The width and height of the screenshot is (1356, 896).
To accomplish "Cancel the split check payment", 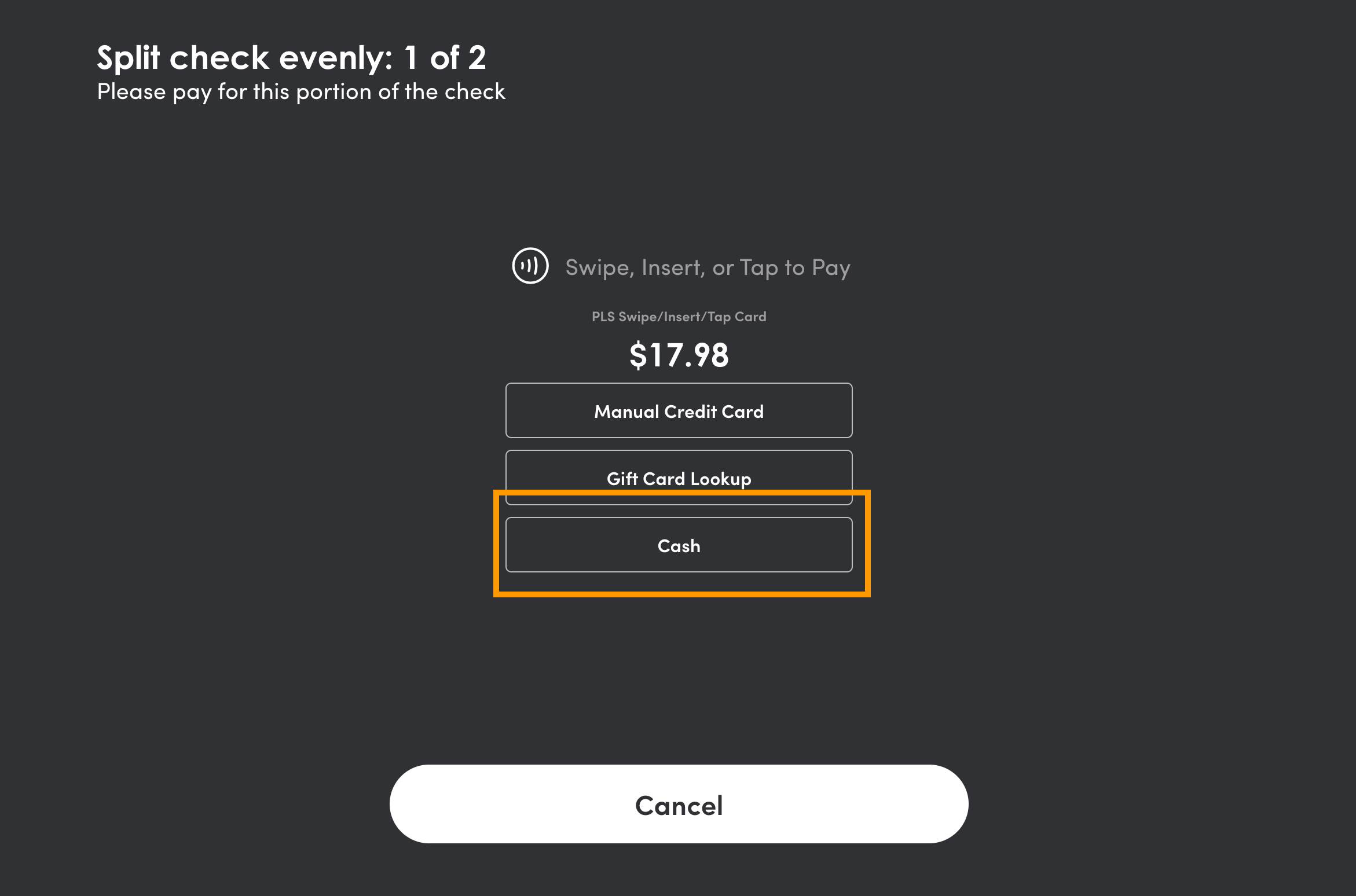I will pos(679,804).
